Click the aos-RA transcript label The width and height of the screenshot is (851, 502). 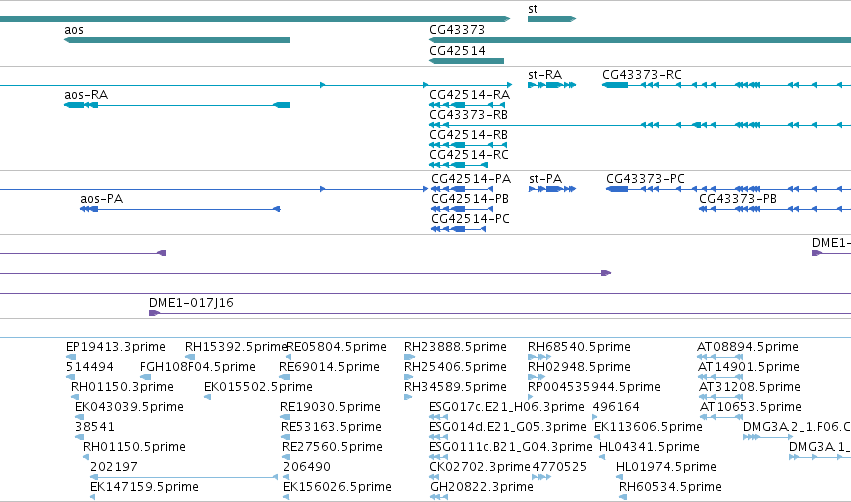(86, 95)
